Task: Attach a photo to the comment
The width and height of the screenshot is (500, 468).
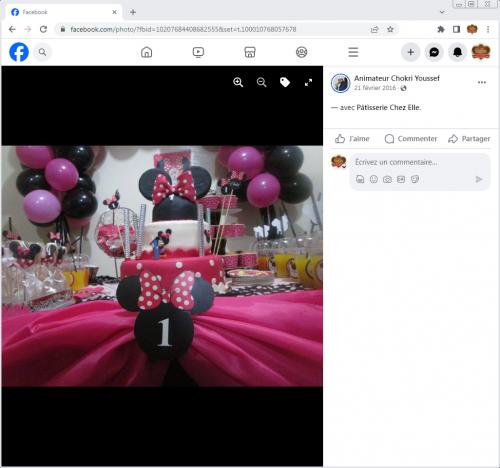Action: [387, 179]
